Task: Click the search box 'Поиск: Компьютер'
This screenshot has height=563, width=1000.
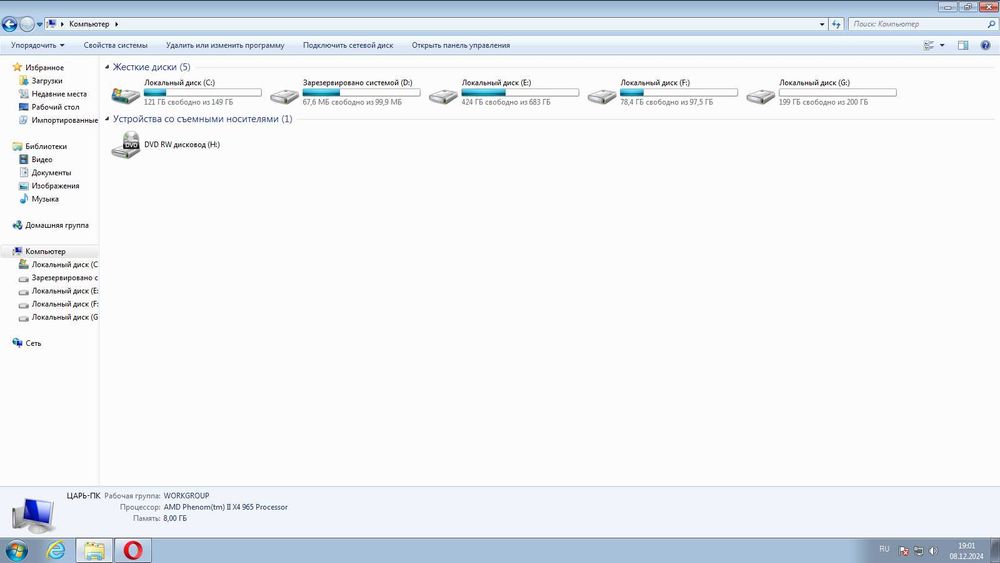Action: (917, 24)
